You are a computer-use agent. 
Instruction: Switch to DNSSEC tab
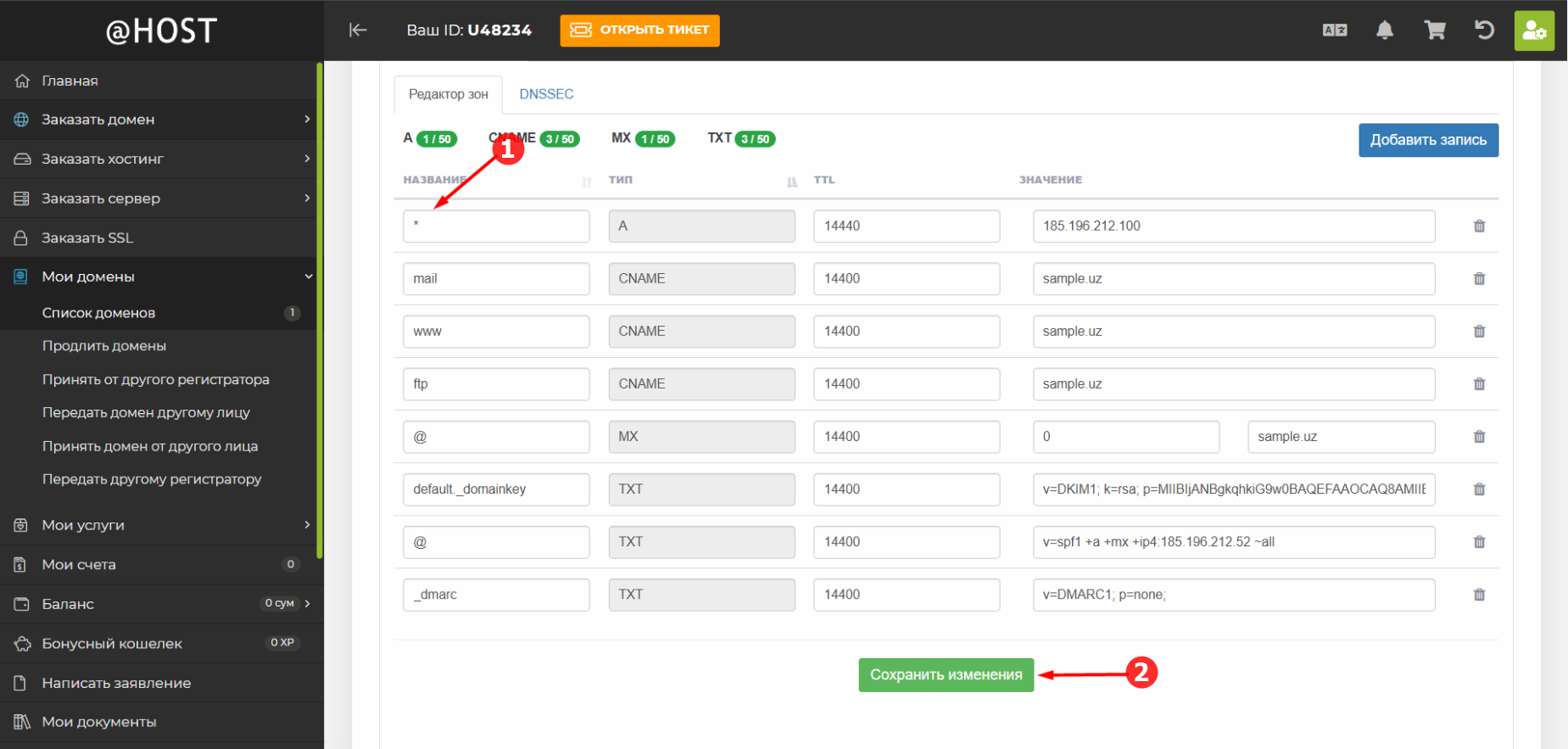[x=546, y=94]
